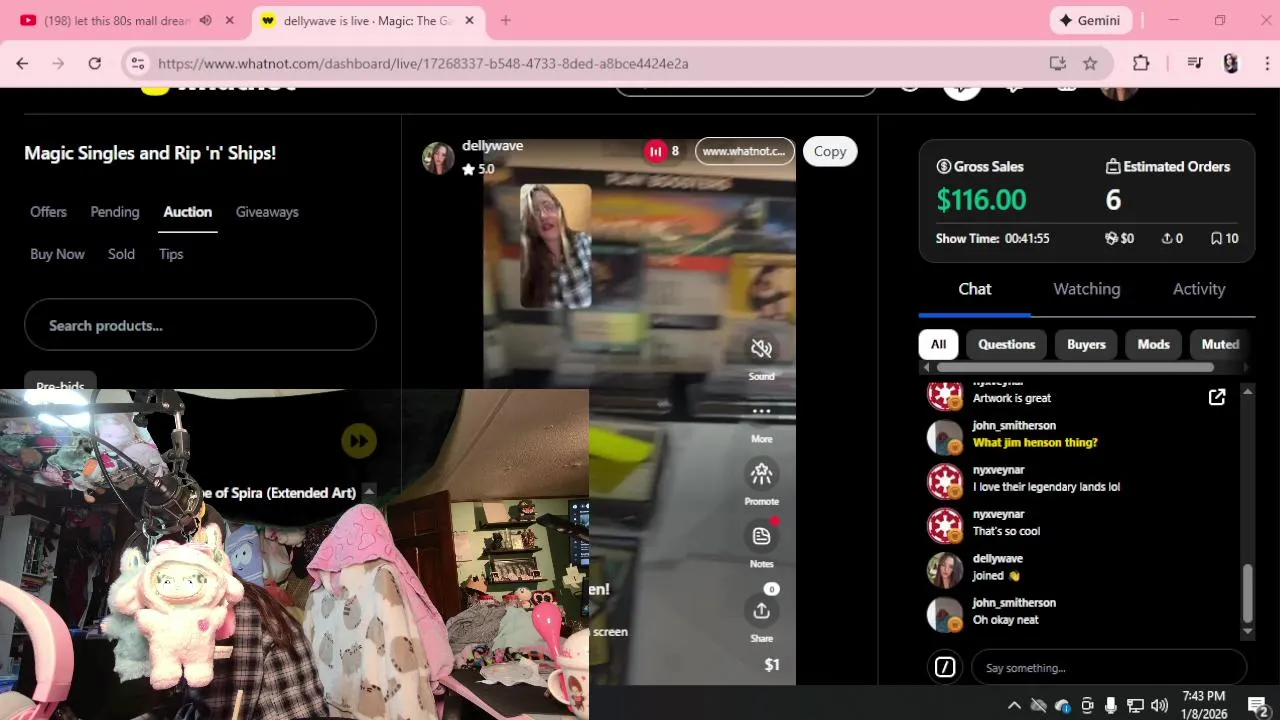
Task: Show hidden icons in system tray
Action: 1014,705
